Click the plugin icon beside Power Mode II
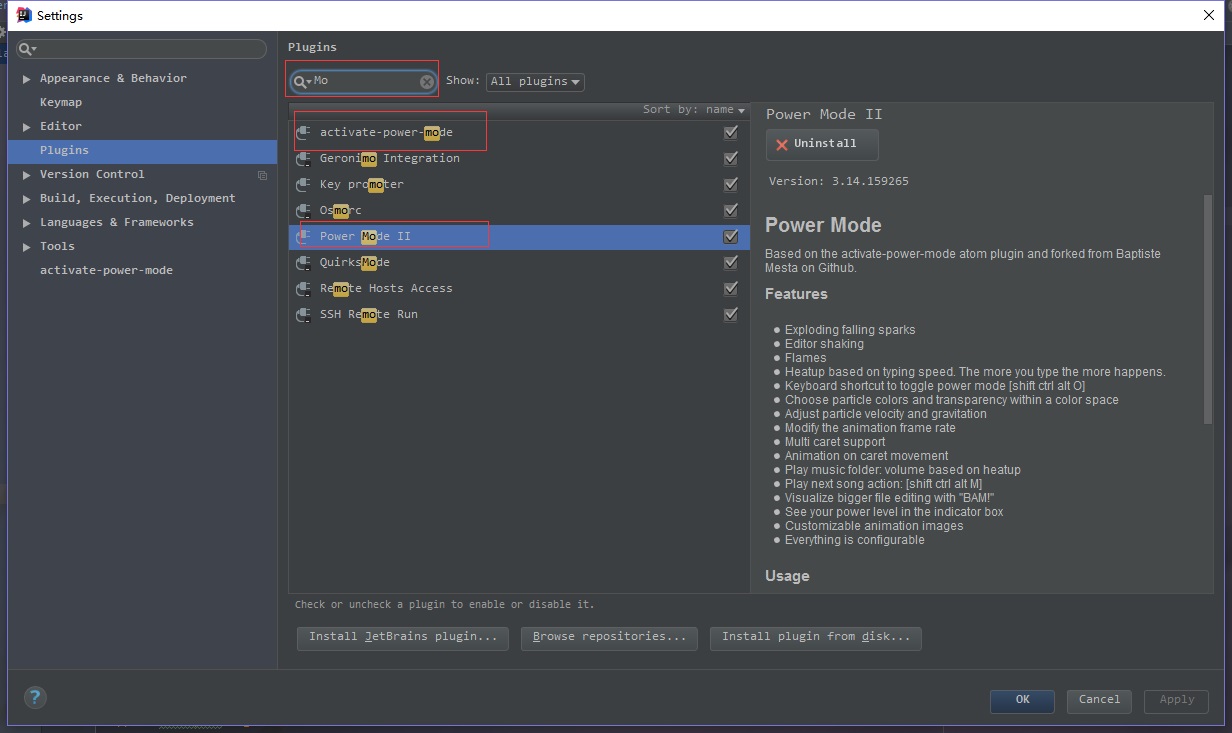This screenshot has width=1232, height=733. (303, 237)
